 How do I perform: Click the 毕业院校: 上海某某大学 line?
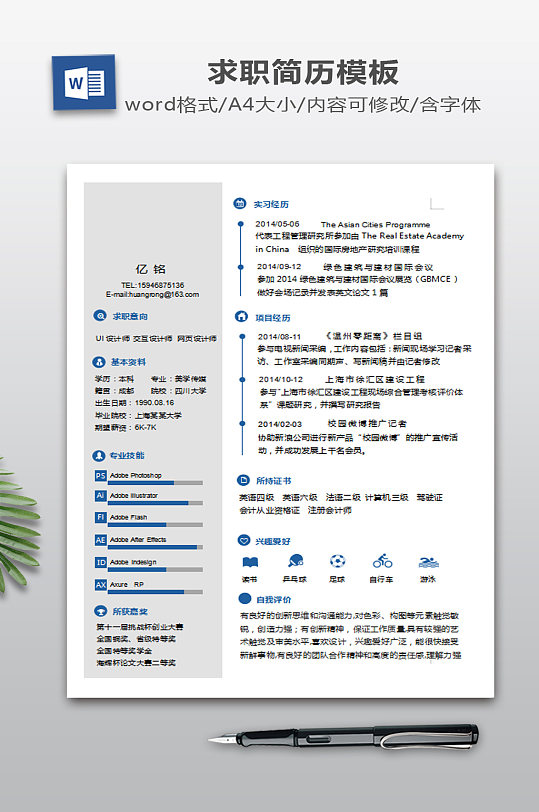(138, 415)
